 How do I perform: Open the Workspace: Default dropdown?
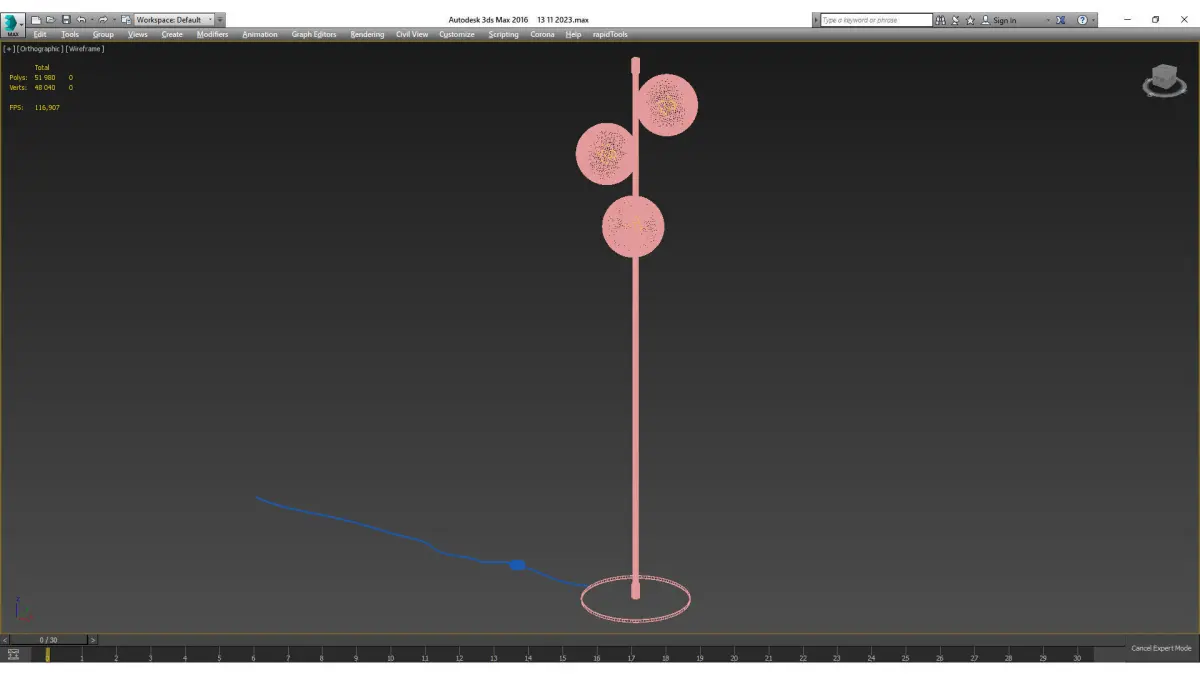pyautogui.click(x=174, y=20)
